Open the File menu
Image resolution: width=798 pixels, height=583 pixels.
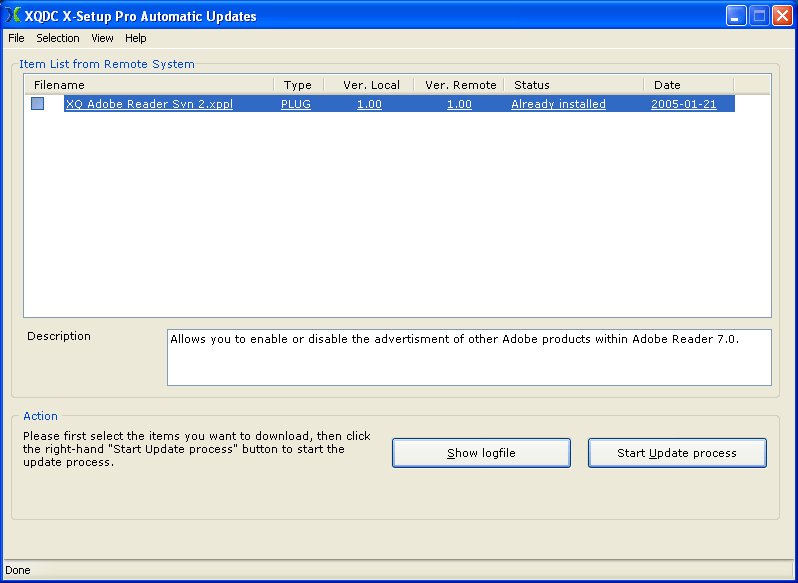click(16, 38)
